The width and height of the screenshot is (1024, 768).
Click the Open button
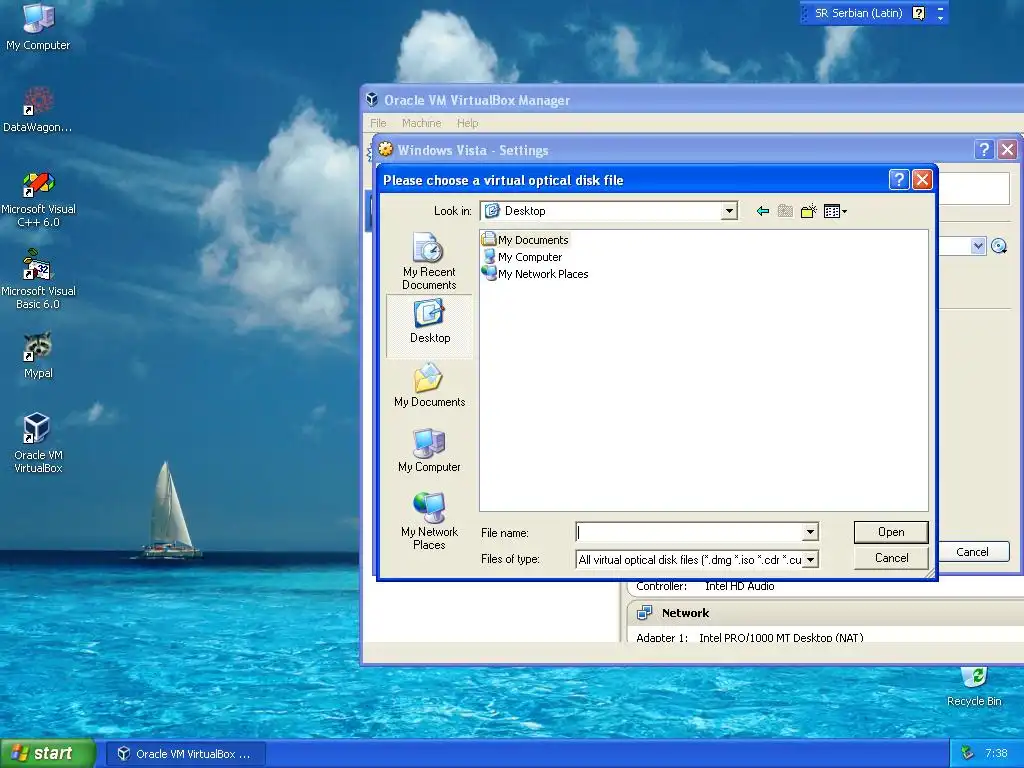pyautogui.click(x=891, y=532)
